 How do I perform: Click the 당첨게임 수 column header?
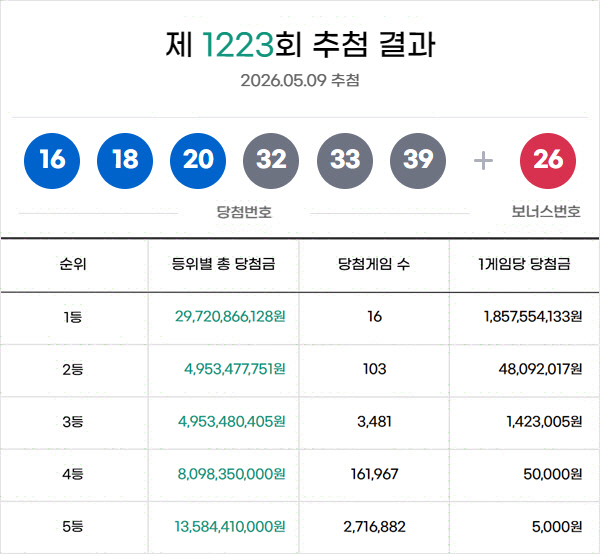374,264
